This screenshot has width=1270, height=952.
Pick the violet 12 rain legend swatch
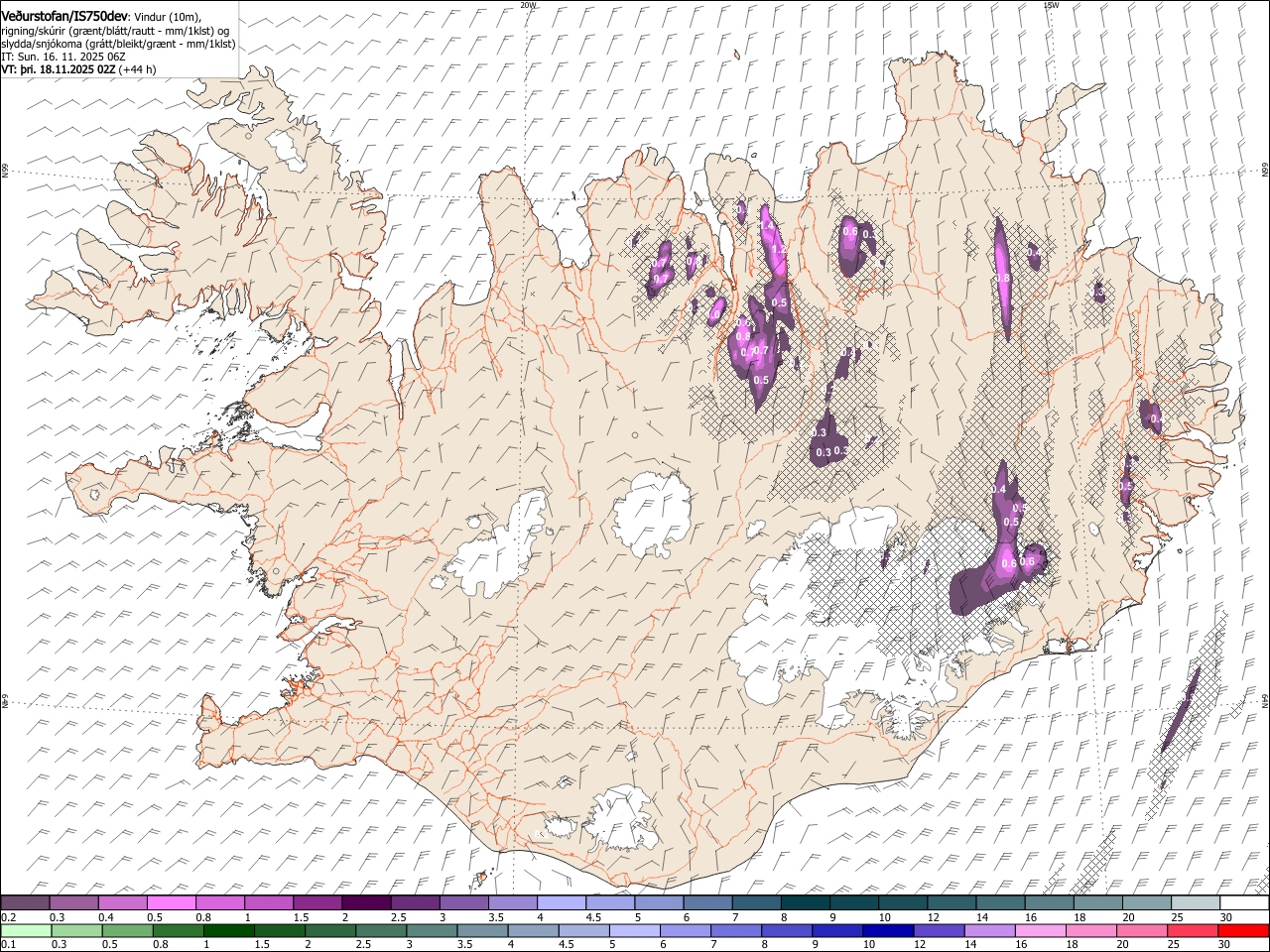939,931
